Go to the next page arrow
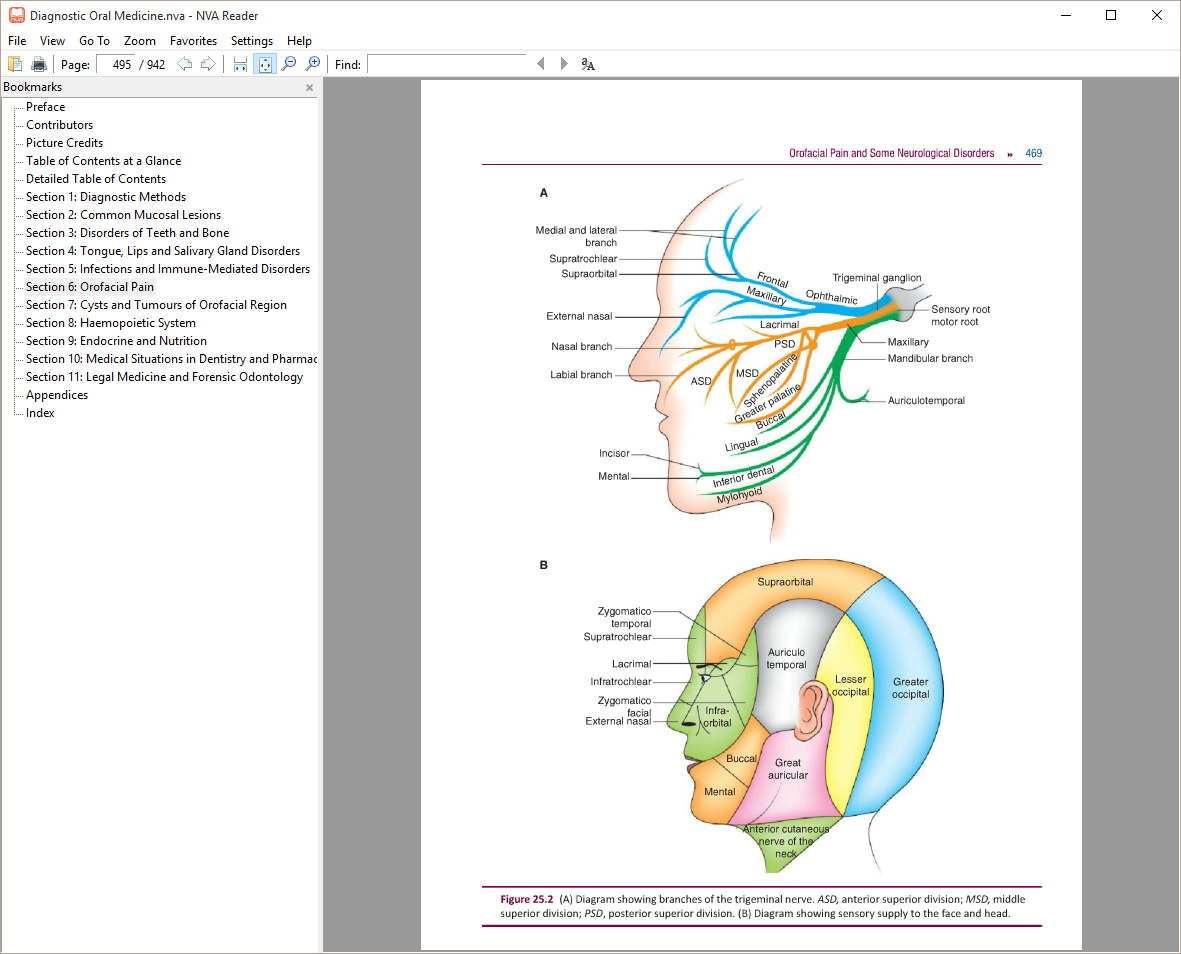Image resolution: width=1181 pixels, height=954 pixels. [x=208, y=64]
